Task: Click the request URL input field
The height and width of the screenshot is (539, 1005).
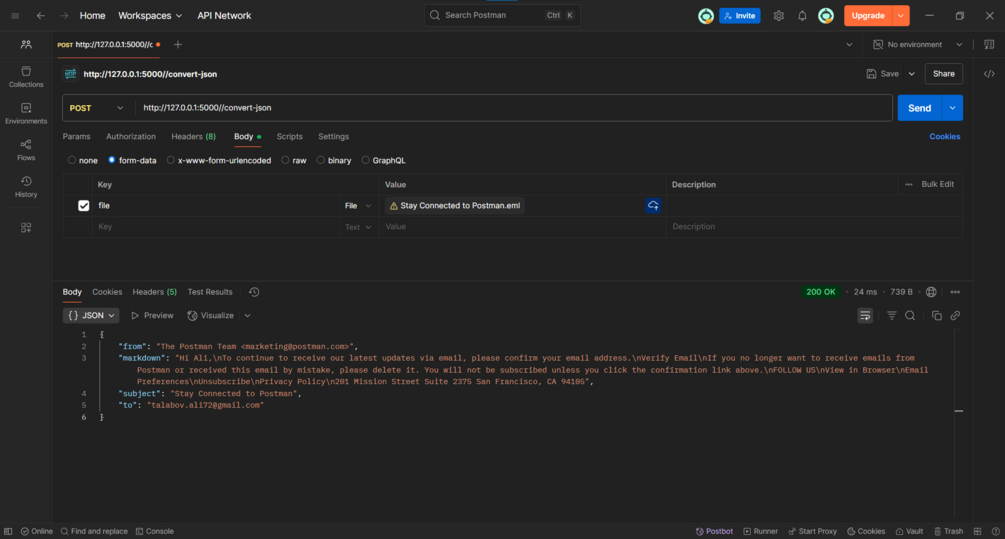Action: [513, 108]
